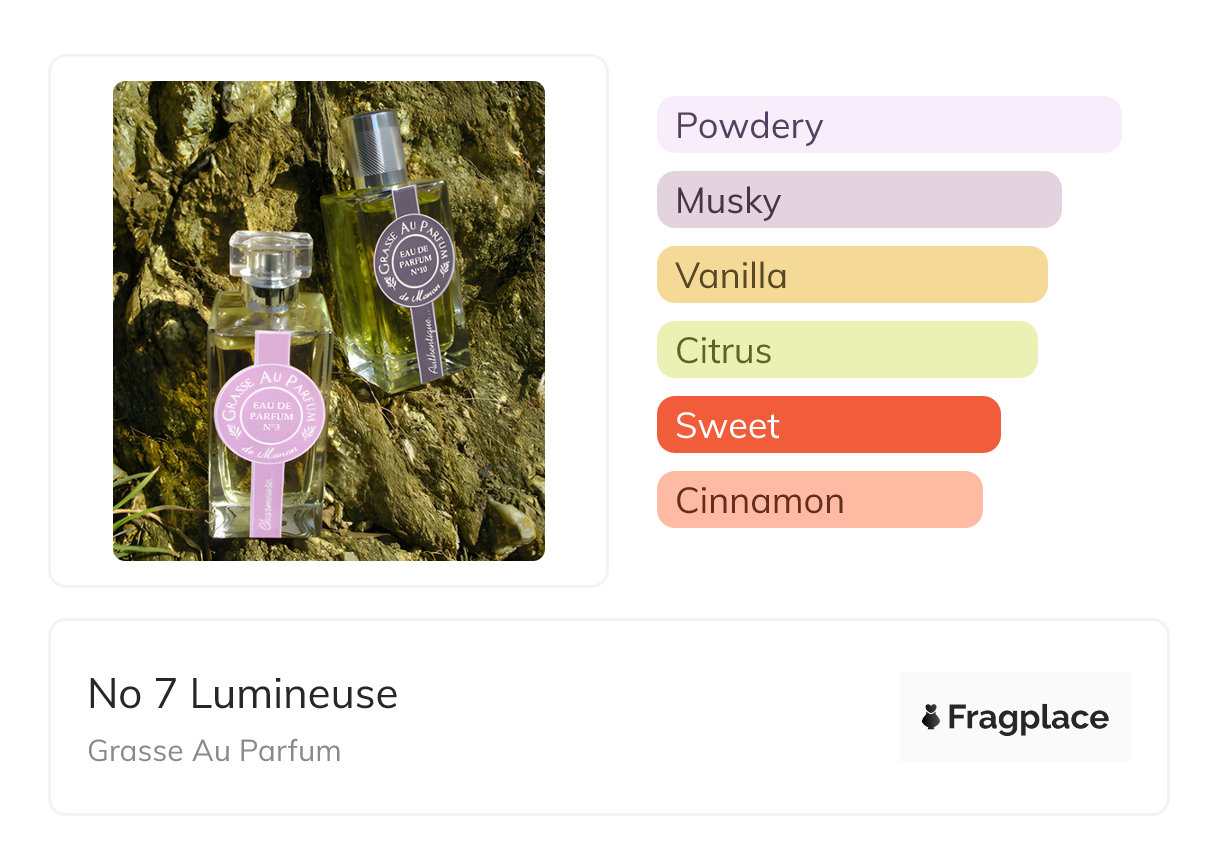This screenshot has width=1218, height=864.
Task: Click the "Powdery" text label
Action: [749, 126]
